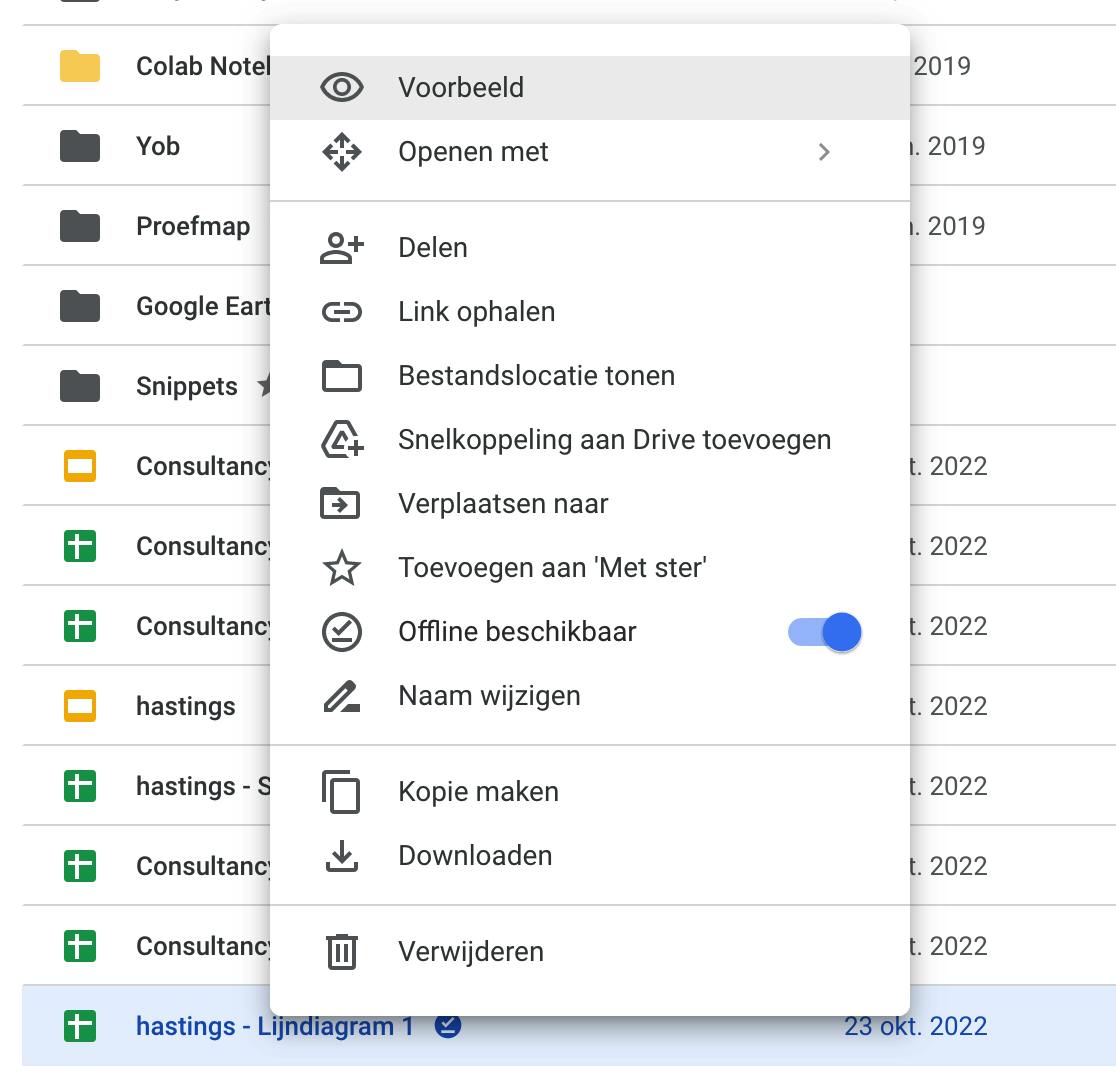Click the eye icon beside Voorbeeld

tap(342, 88)
